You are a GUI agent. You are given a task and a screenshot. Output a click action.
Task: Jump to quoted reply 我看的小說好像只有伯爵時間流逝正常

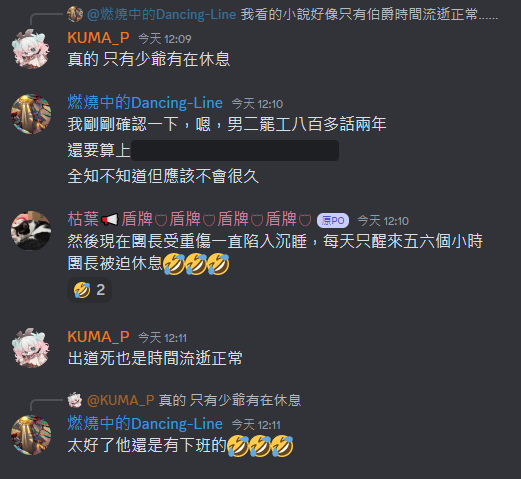point(369,14)
